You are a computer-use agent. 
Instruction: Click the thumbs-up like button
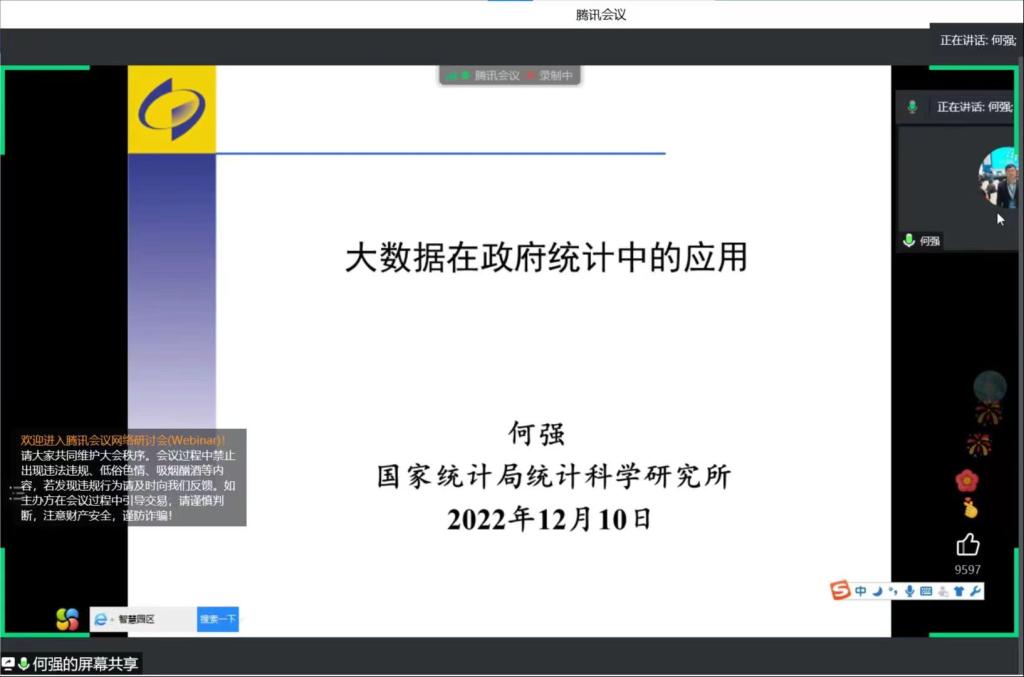coord(967,545)
